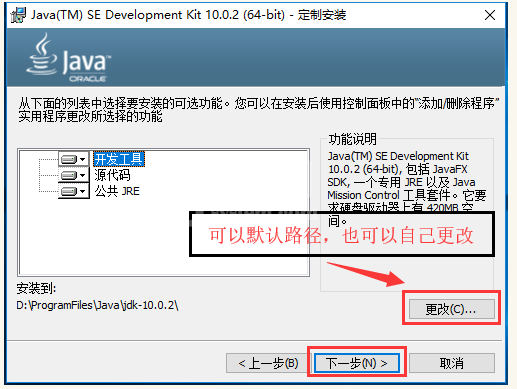Select the 公共 JRE tree item

pyautogui.click(x=117, y=191)
